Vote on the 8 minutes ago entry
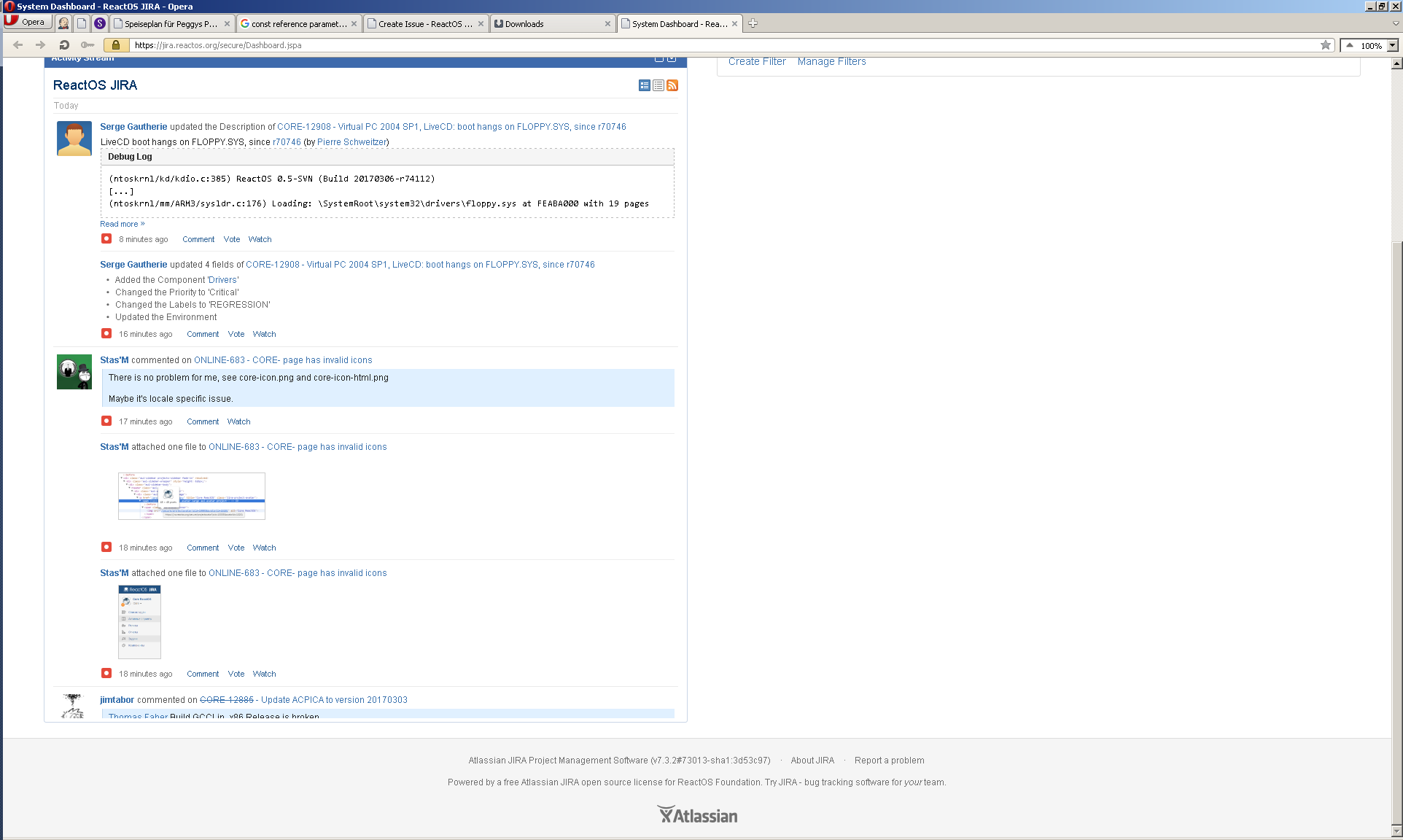Viewport: 1403px width, 840px height. pos(232,239)
